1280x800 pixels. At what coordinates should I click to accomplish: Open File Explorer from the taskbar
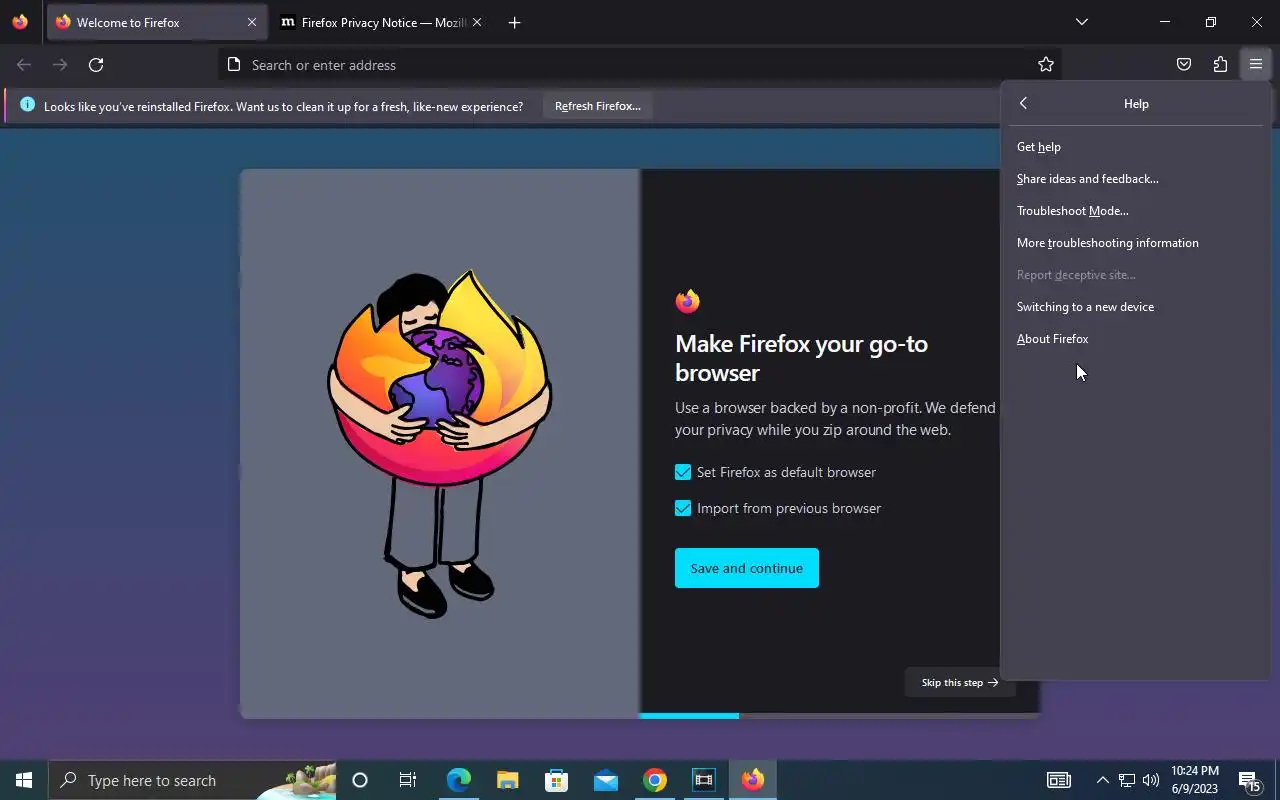pos(508,780)
